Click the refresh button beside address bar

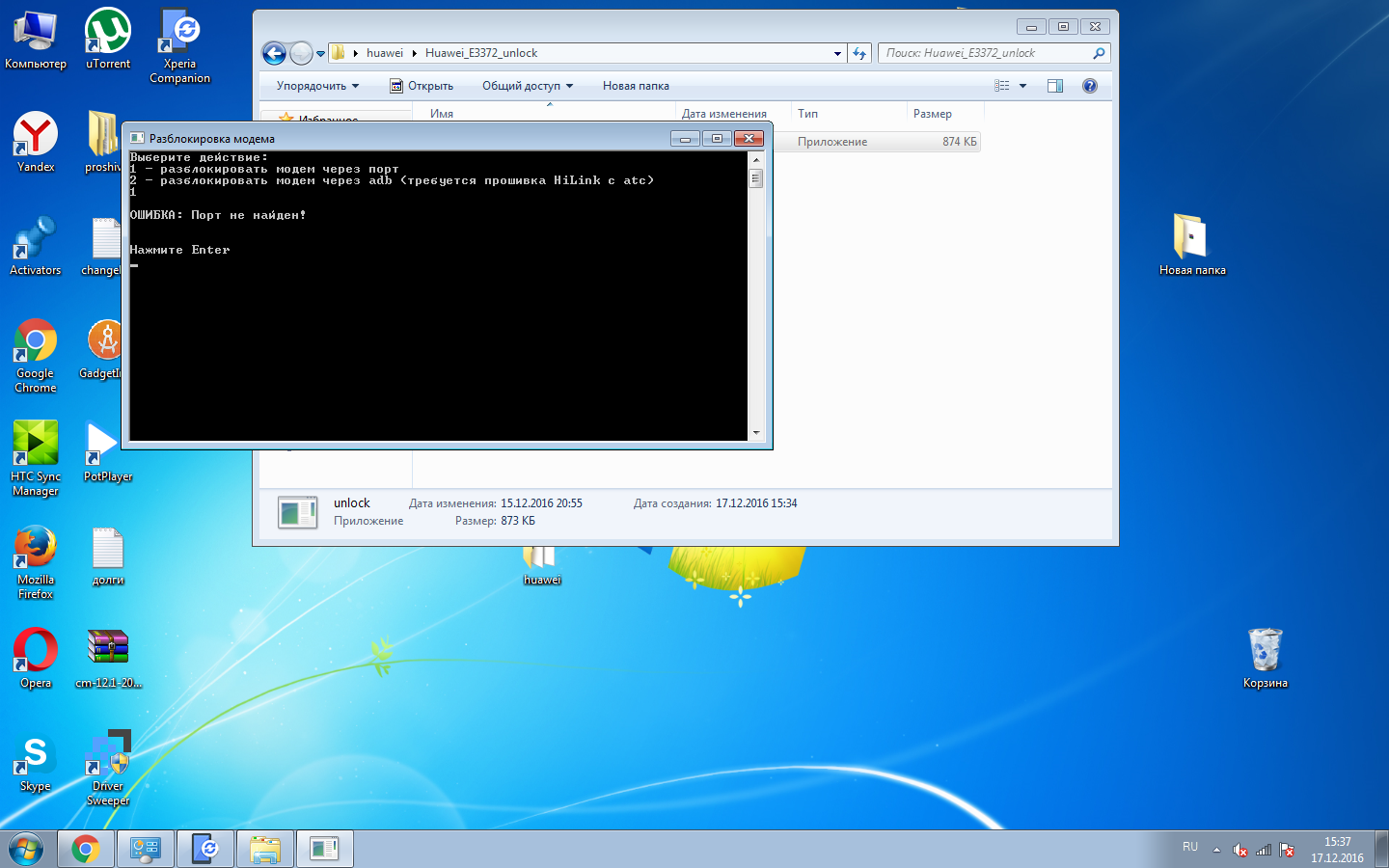[859, 54]
